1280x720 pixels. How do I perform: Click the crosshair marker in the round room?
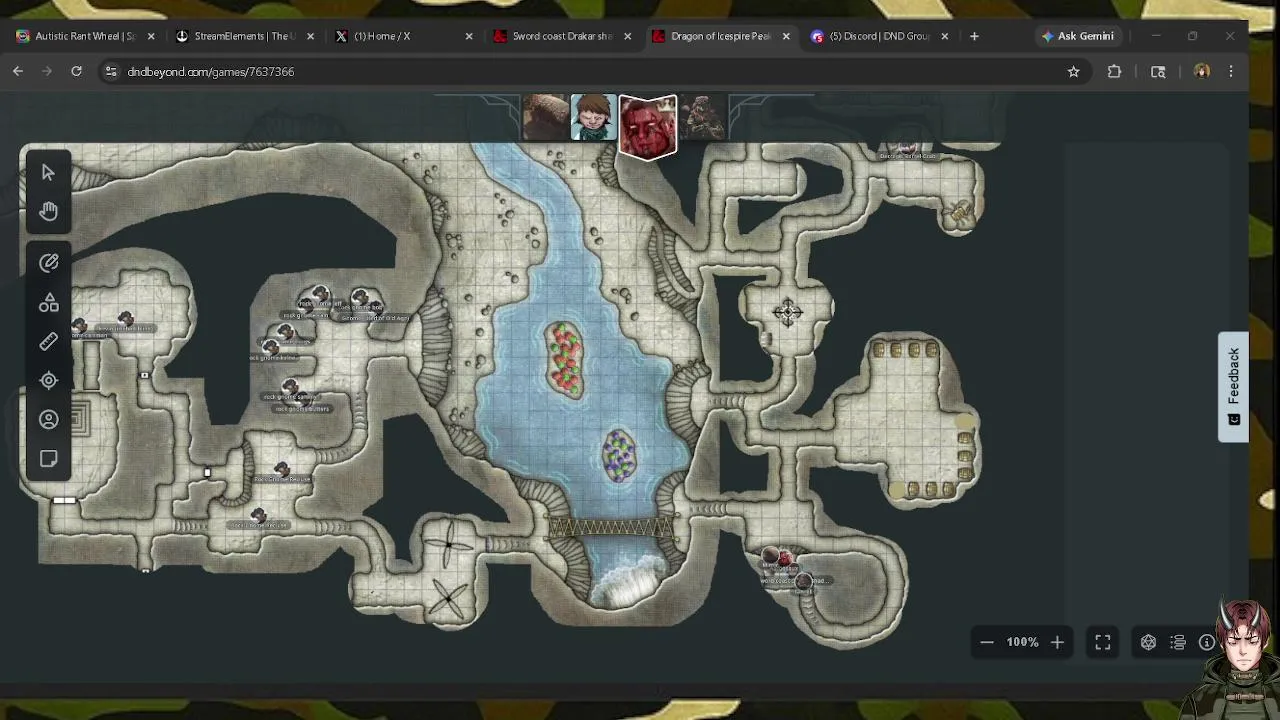[787, 313]
